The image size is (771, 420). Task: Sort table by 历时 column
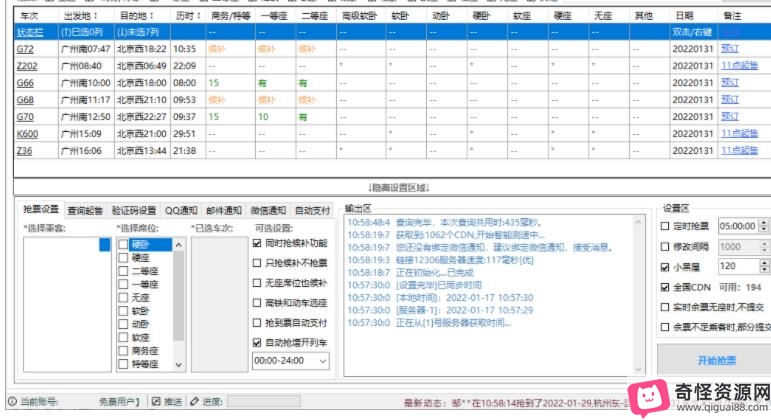click(188, 16)
